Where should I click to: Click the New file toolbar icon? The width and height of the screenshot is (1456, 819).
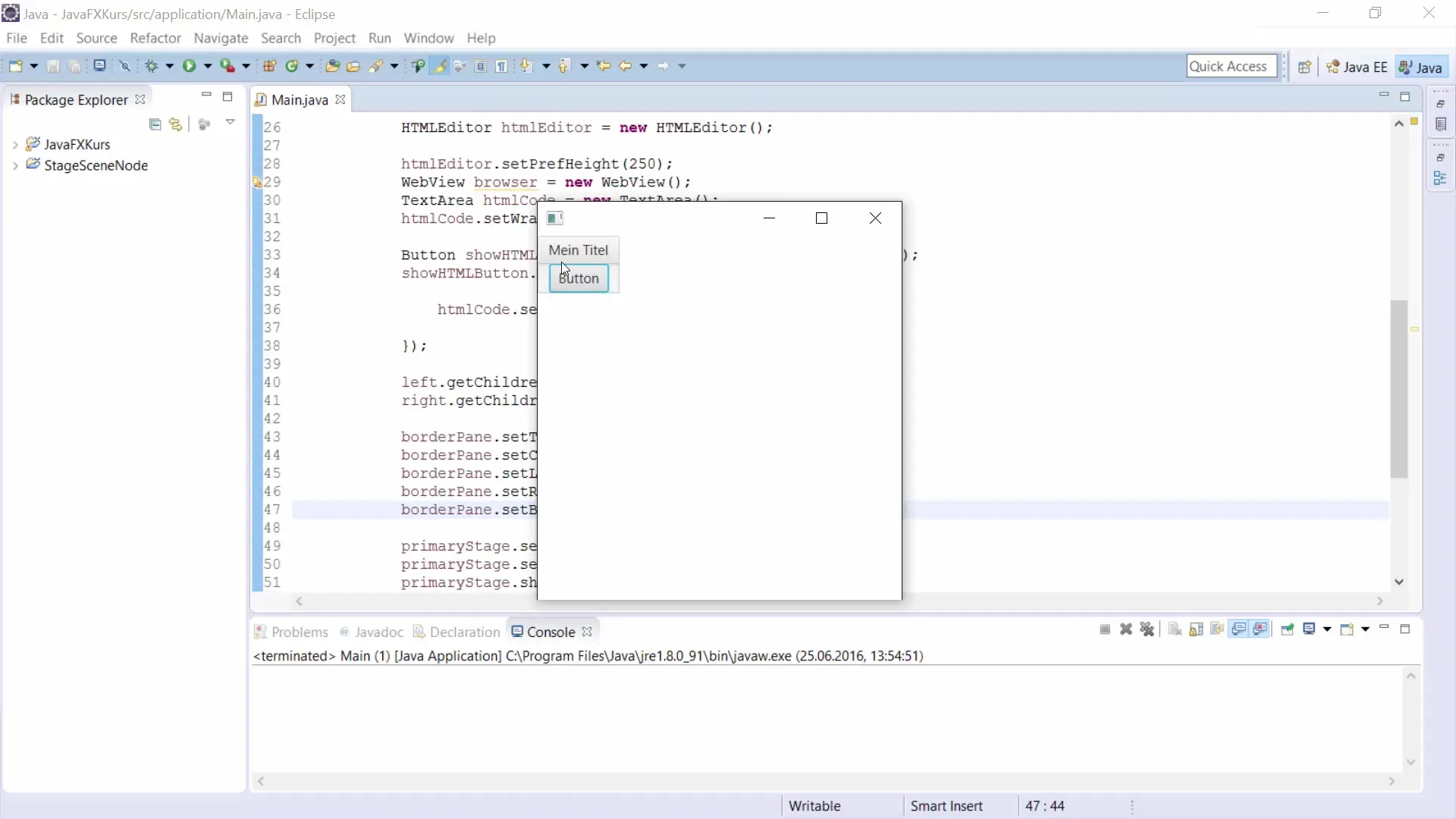pos(15,66)
